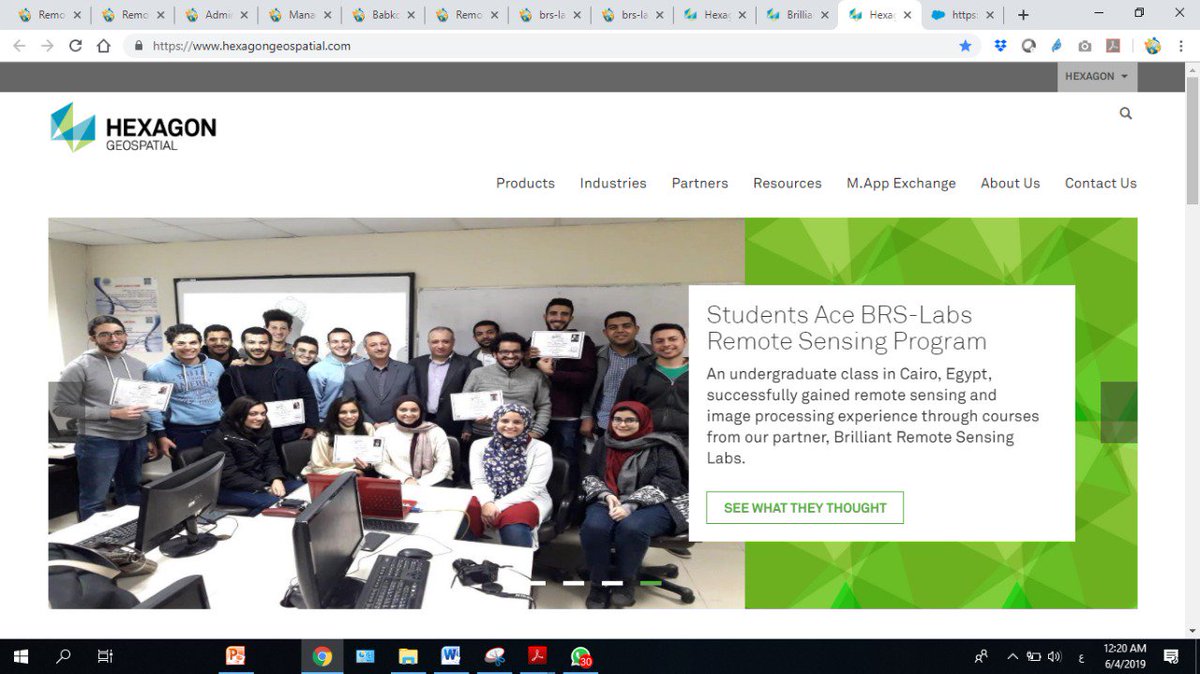Open File Explorer folder in taskbar

tap(408, 656)
